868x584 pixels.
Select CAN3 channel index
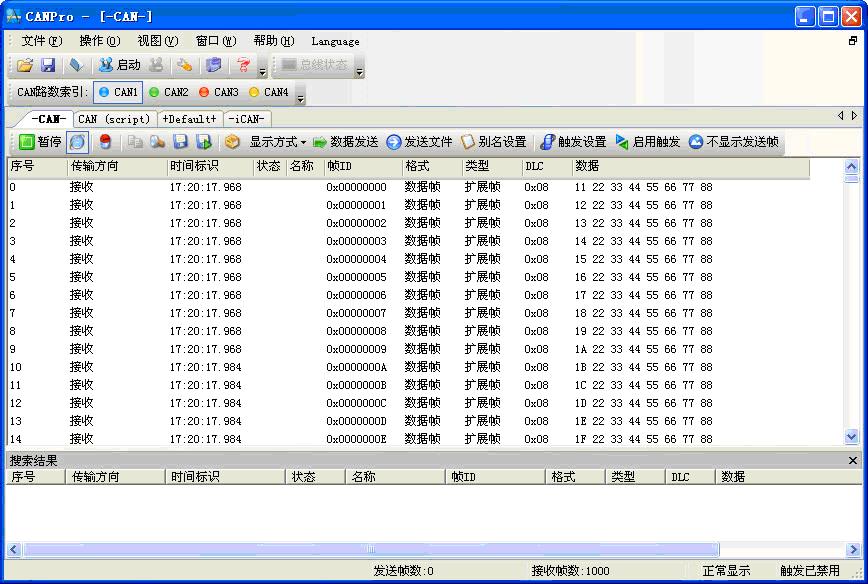click(219, 92)
